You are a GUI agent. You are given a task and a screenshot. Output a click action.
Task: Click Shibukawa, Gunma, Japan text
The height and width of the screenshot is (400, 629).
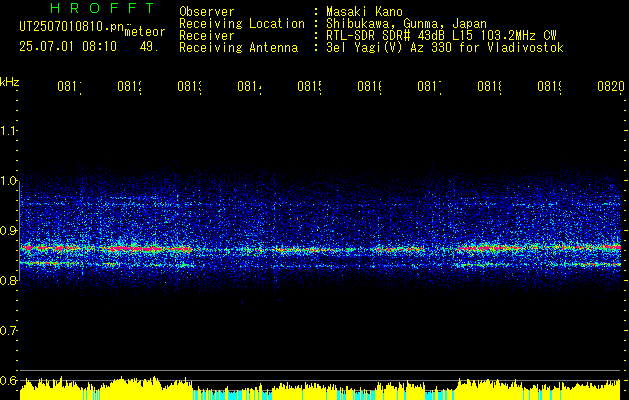[x=406, y=24]
